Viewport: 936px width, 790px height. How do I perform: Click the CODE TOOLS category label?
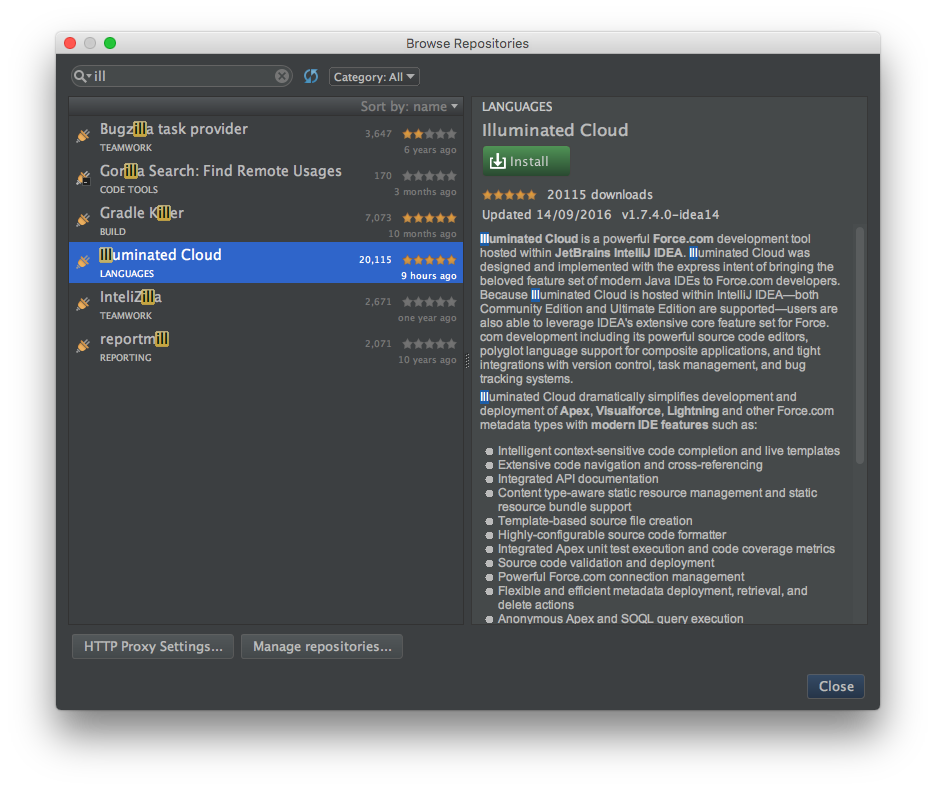tap(129, 190)
